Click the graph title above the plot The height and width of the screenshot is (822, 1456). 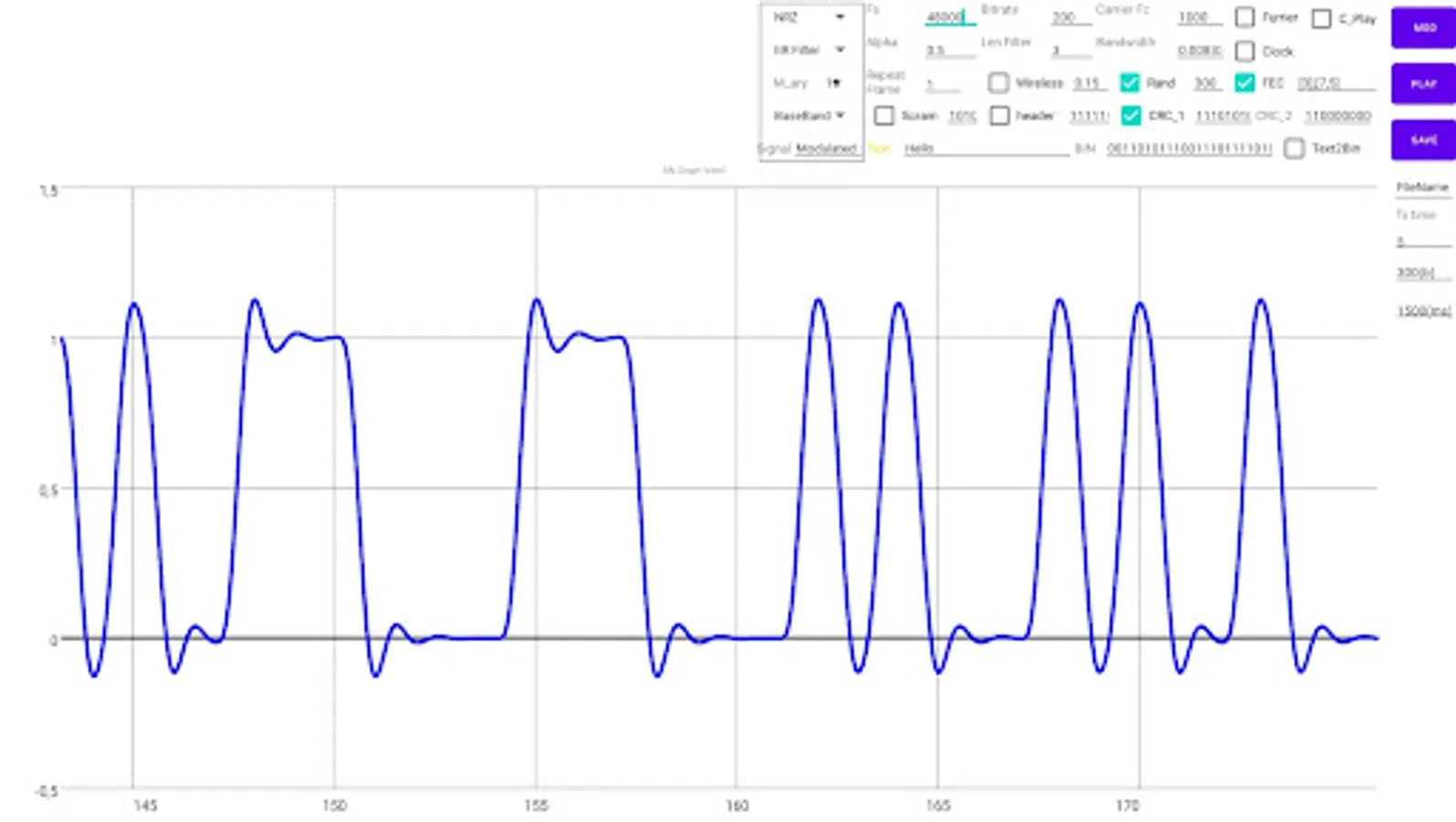pos(694,170)
